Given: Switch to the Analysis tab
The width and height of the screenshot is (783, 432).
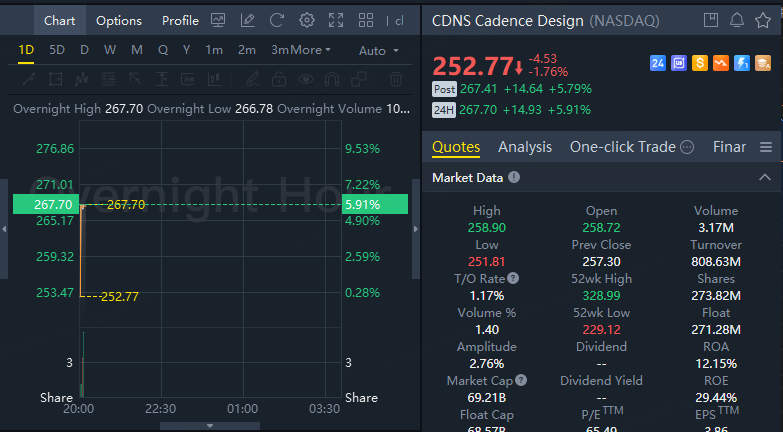Looking at the screenshot, I should [525, 147].
